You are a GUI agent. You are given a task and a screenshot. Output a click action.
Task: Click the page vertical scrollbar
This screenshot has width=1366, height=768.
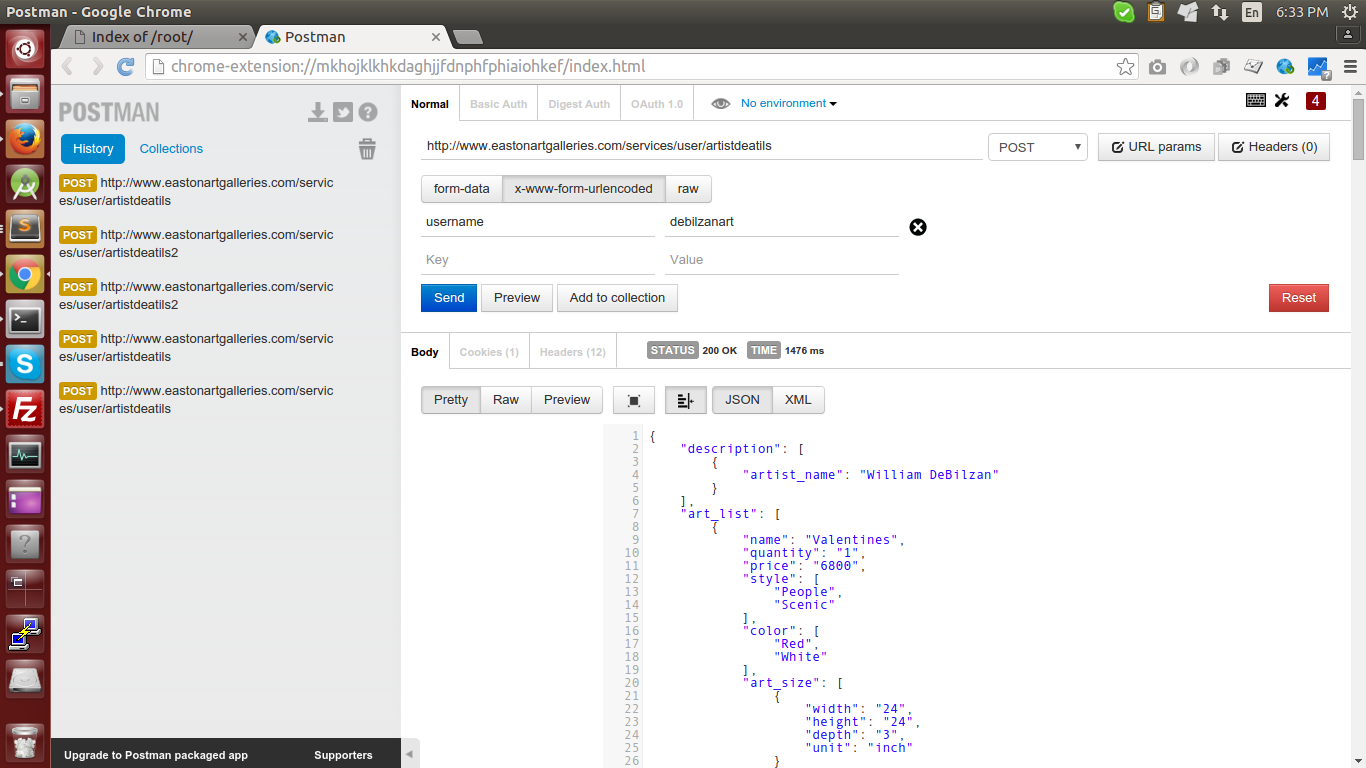[x=1358, y=130]
